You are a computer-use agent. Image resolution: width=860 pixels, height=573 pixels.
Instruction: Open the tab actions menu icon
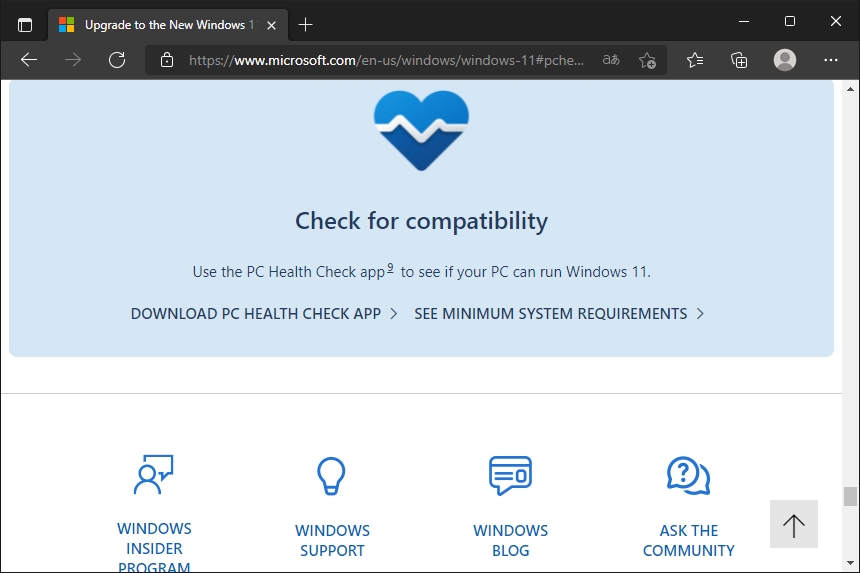pyautogui.click(x=25, y=25)
